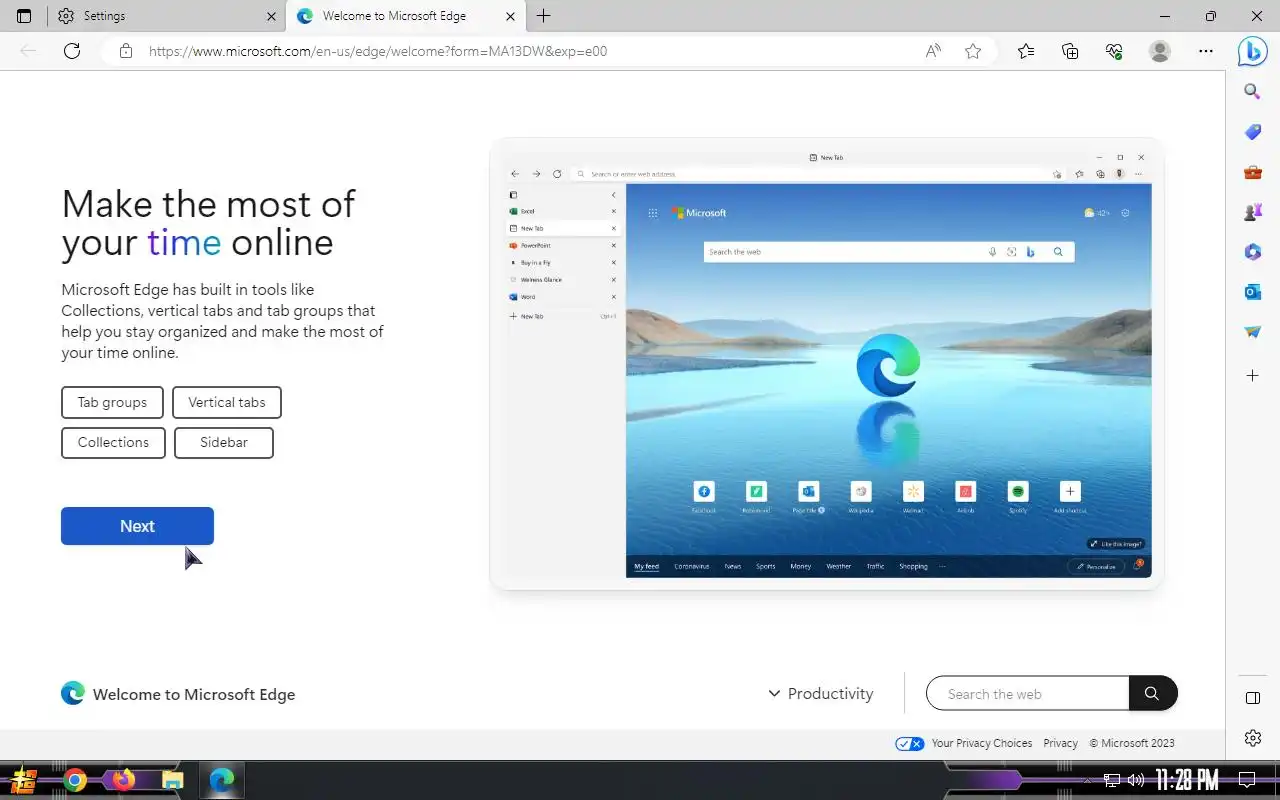Click Welcome to Microsoft Edge footer logo
The image size is (1280, 800).
point(178,693)
